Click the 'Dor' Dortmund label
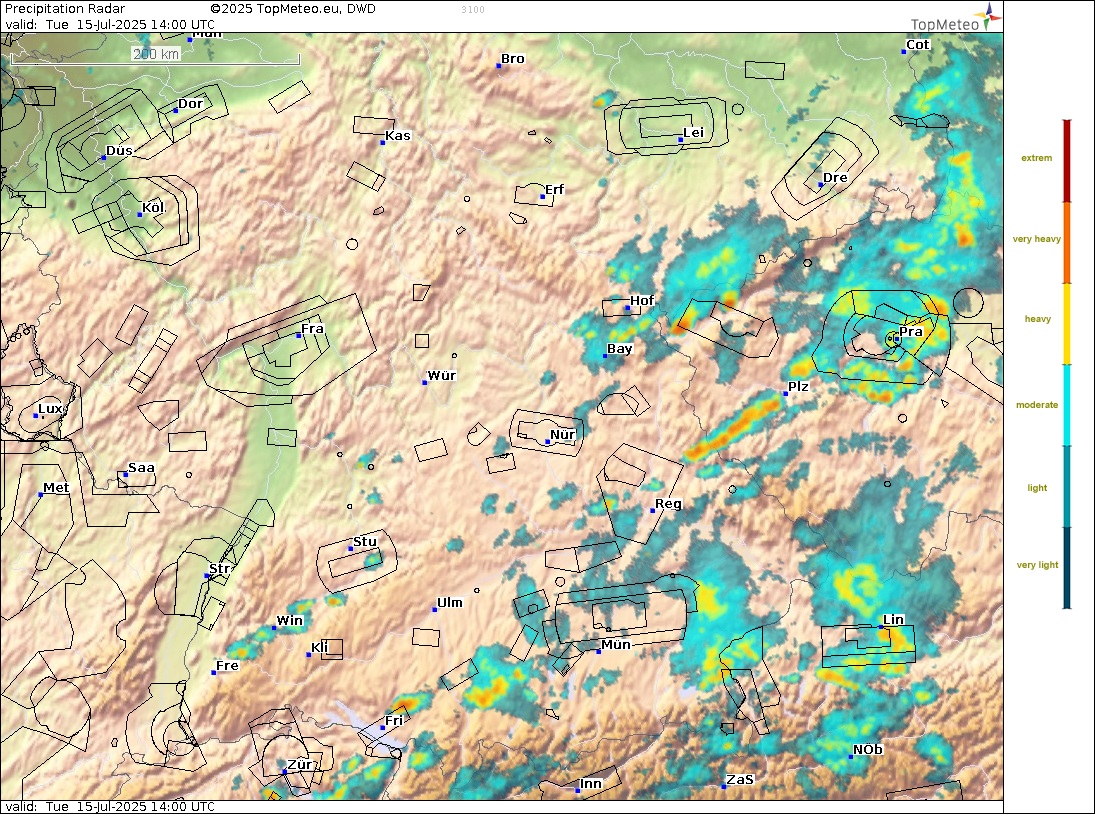Viewport: 1095px width, 814px height. coord(190,103)
